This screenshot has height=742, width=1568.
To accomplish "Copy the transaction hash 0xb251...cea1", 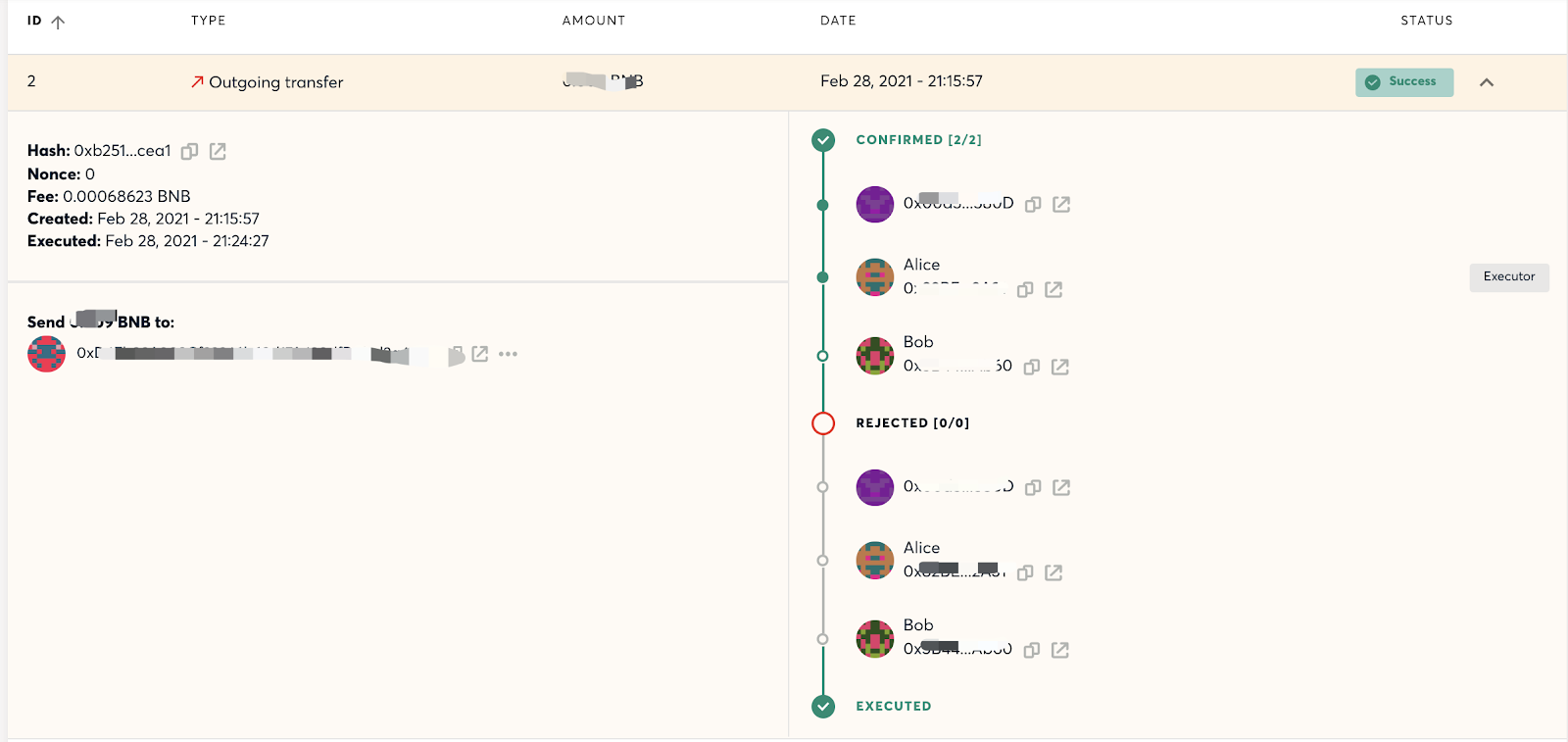I will [190, 151].
